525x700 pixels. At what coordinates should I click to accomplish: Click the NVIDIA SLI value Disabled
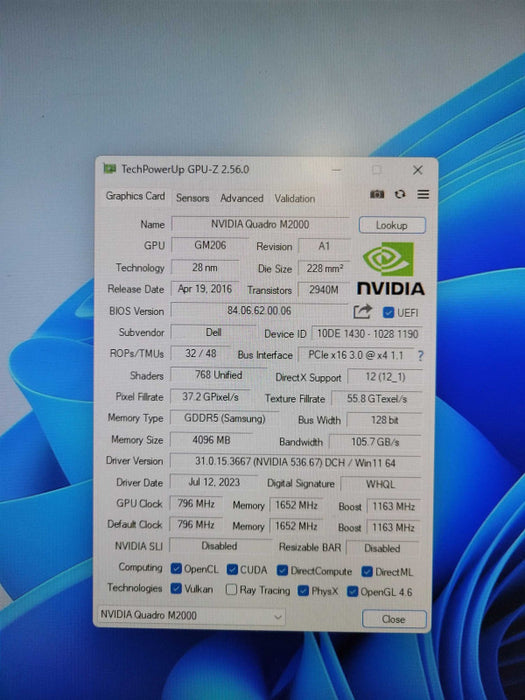click(221, 546)
